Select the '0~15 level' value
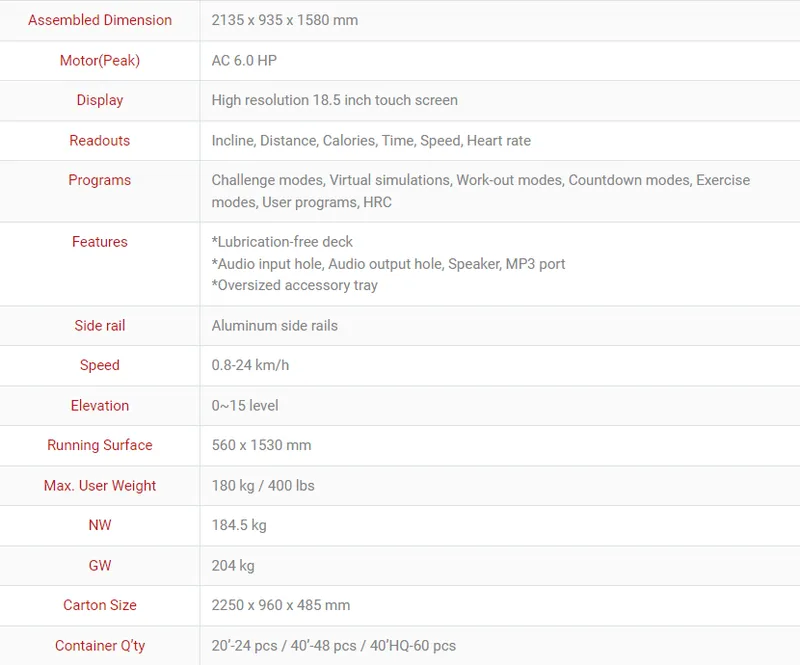The image size is (800, 665). click(x=245, y=405)
